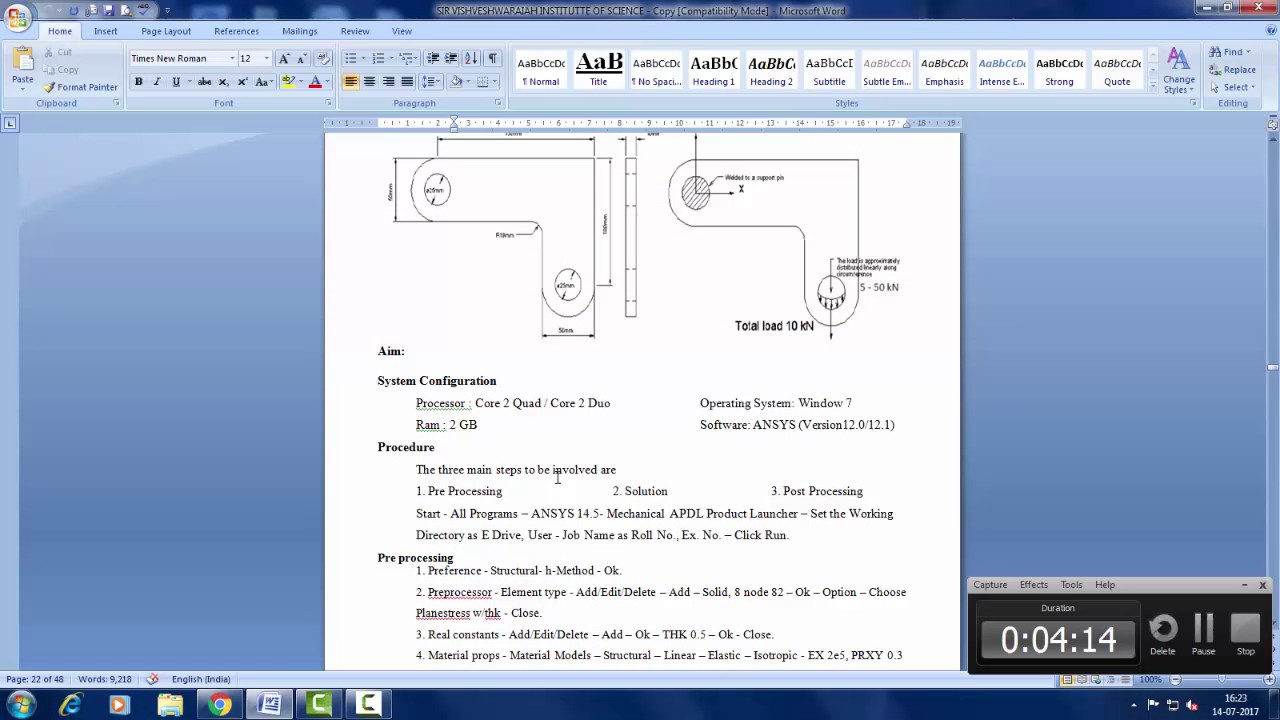
Task: Open the font size 12 dropdown
Action: 266,58
